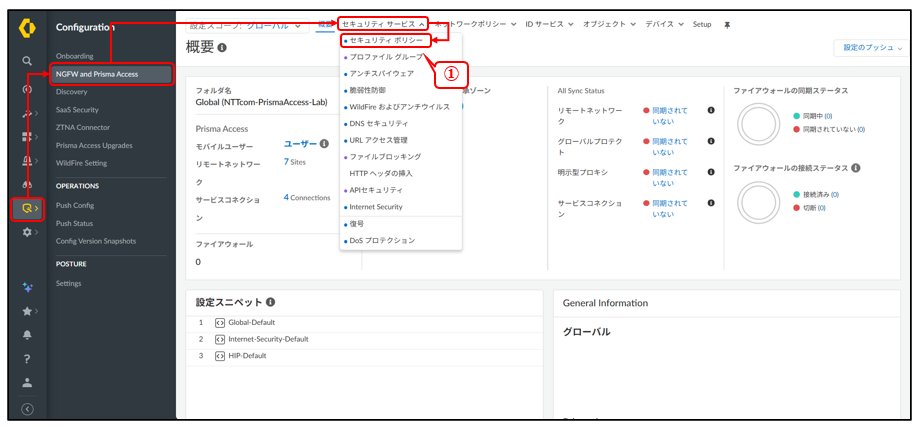919x427 pixels.
Task: Click the snippet icon of Global-Default
Action: click(x=220, y=323)
